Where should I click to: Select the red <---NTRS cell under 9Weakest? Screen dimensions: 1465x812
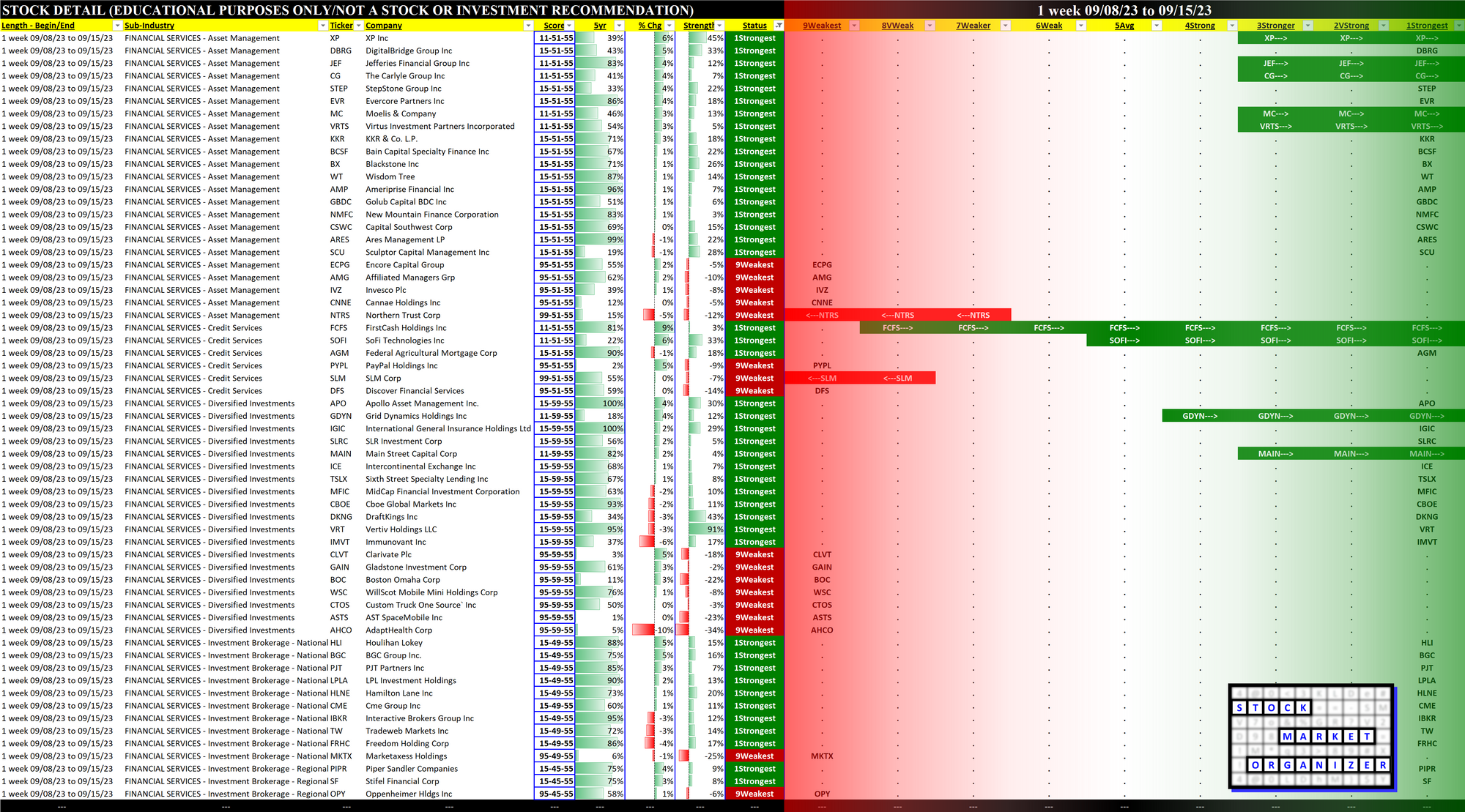click(822, 316)
